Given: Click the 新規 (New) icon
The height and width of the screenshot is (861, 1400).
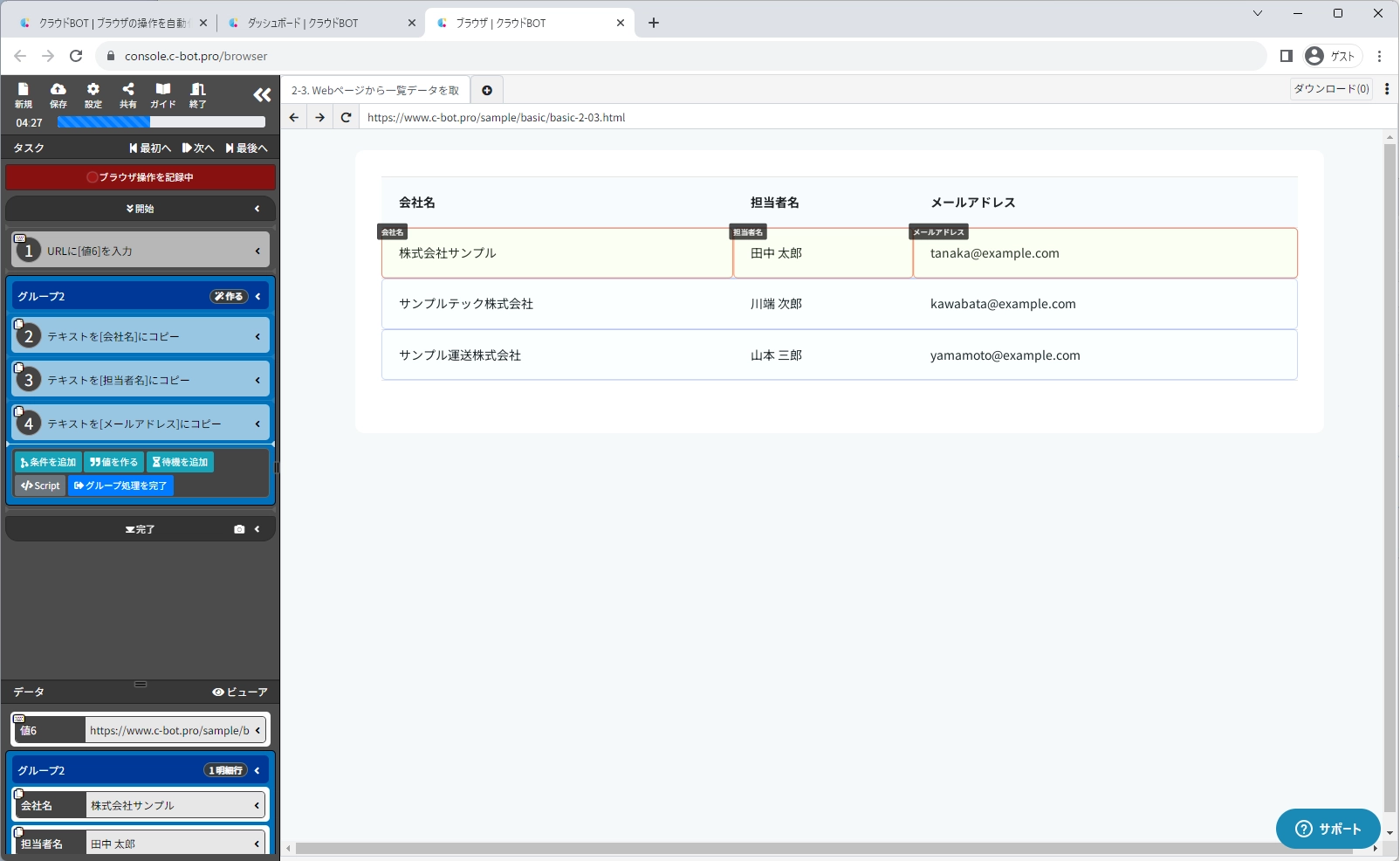Looking at the screenshot, I should tap(24, 95).
